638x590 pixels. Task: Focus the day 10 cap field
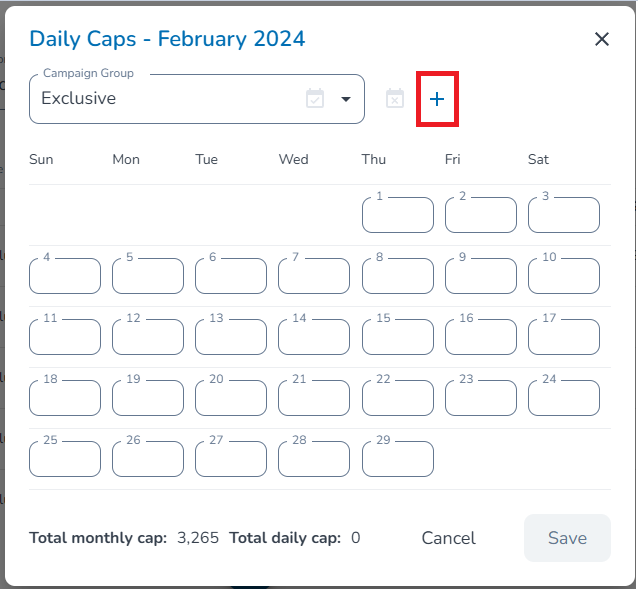[x=564, y=277]
